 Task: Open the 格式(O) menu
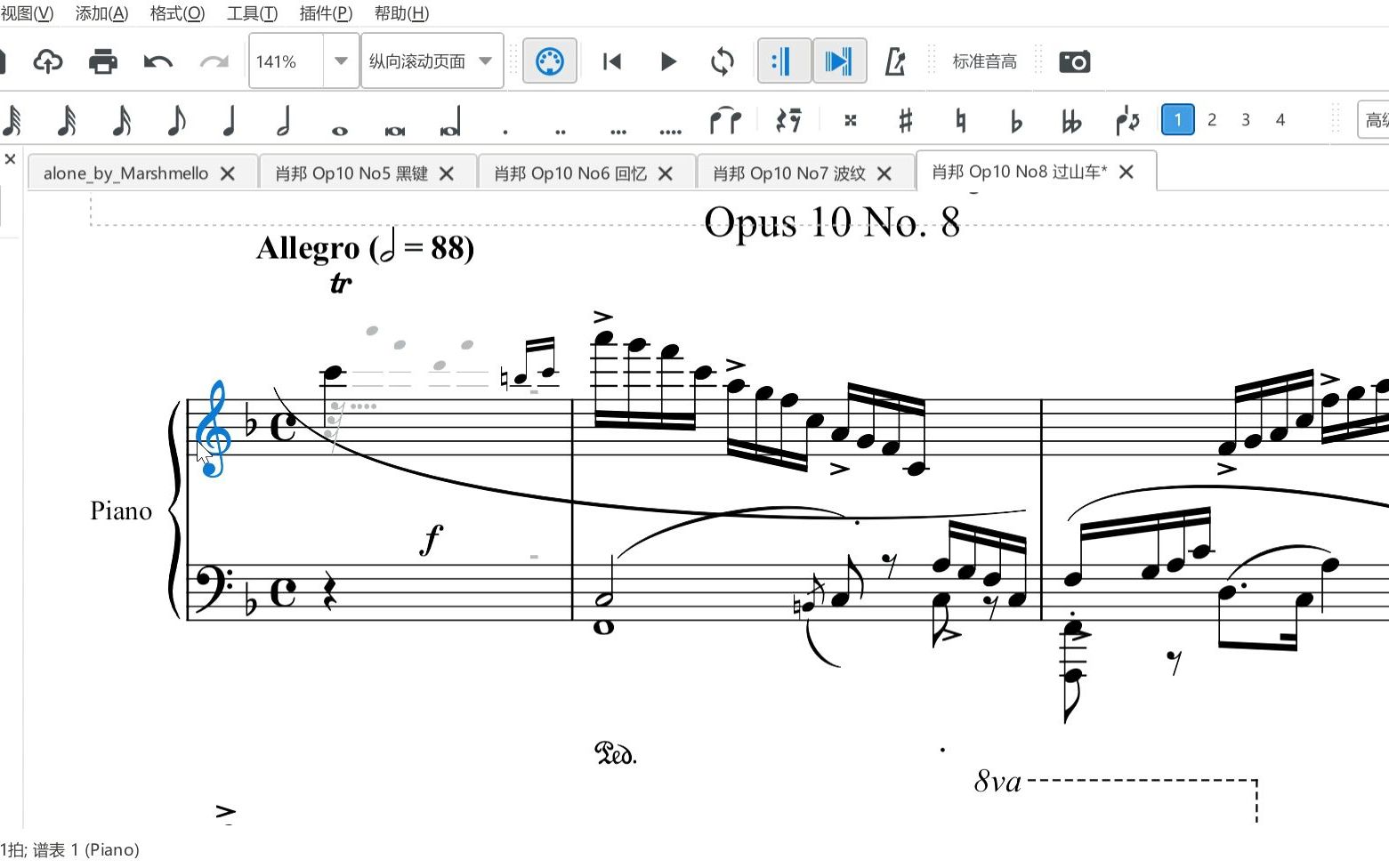tap(177, 13)
